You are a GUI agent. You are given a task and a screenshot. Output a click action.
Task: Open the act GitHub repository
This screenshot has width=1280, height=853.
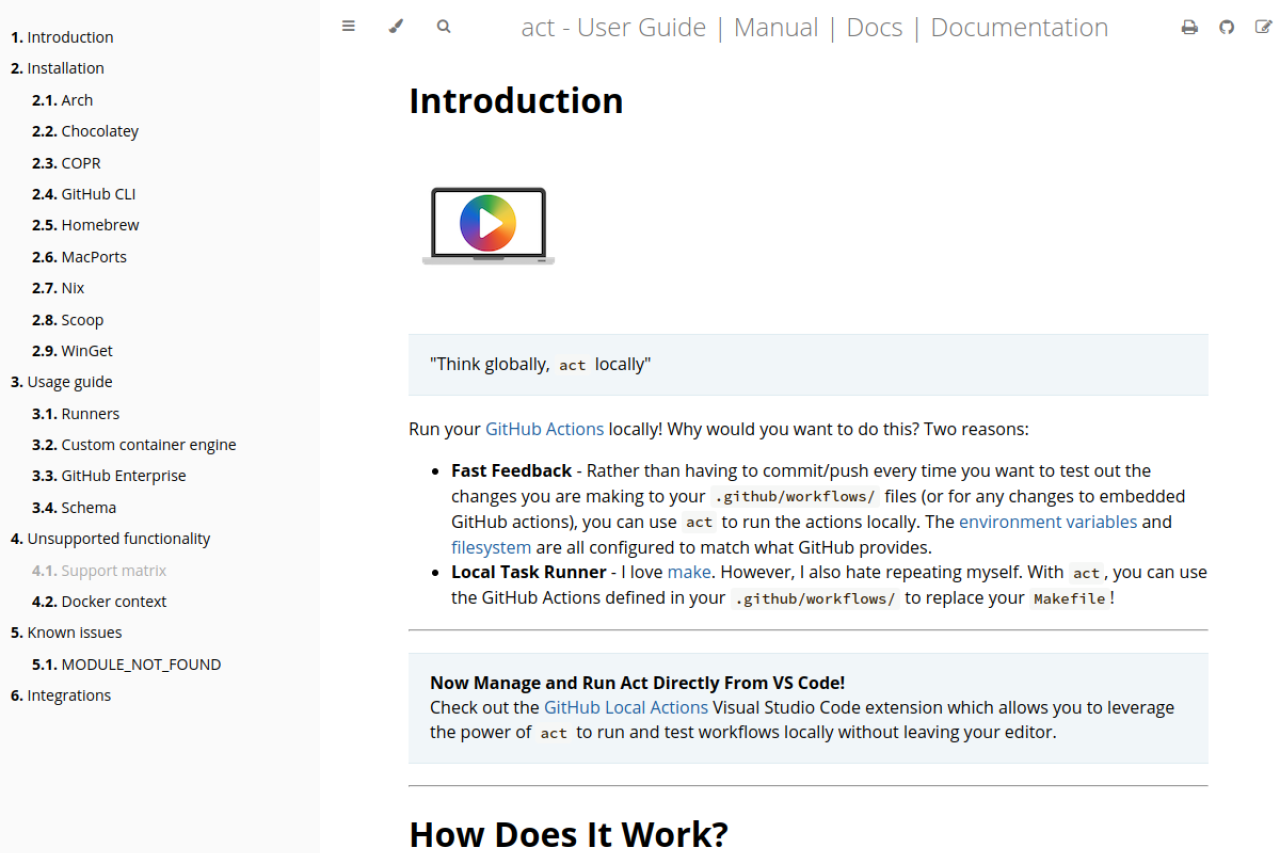(1226, 27)
